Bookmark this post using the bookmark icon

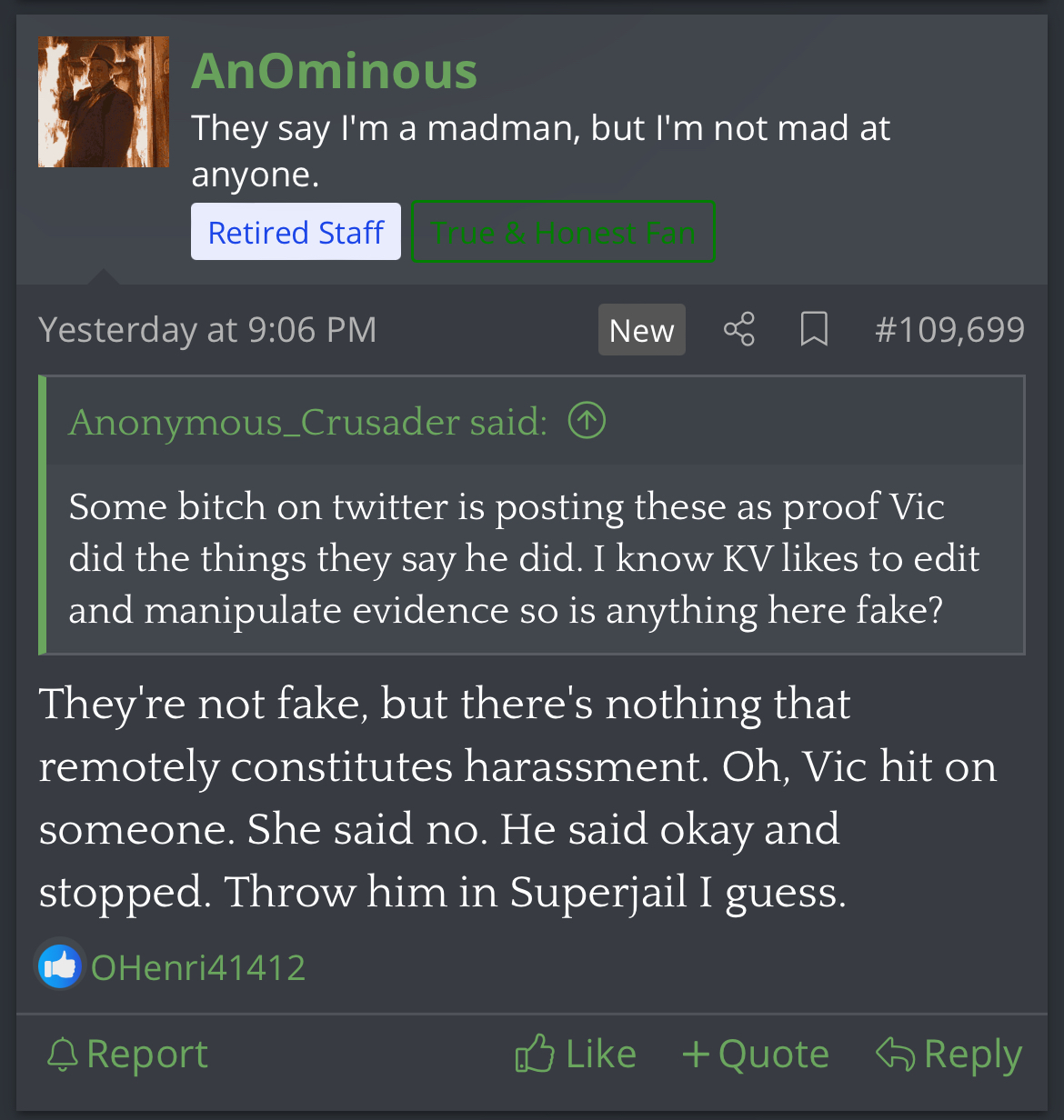click(x=814, y=329)
